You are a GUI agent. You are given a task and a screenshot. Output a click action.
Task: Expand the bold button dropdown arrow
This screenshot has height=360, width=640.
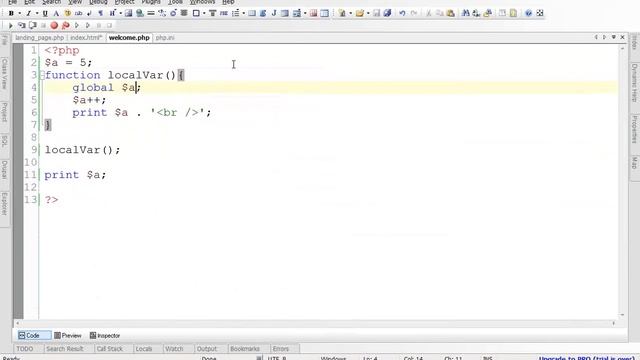(x=19, y=13)
